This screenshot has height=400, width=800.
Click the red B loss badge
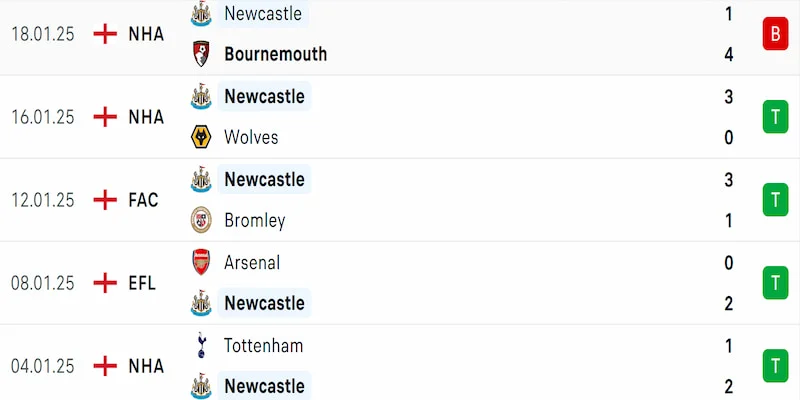774,34
